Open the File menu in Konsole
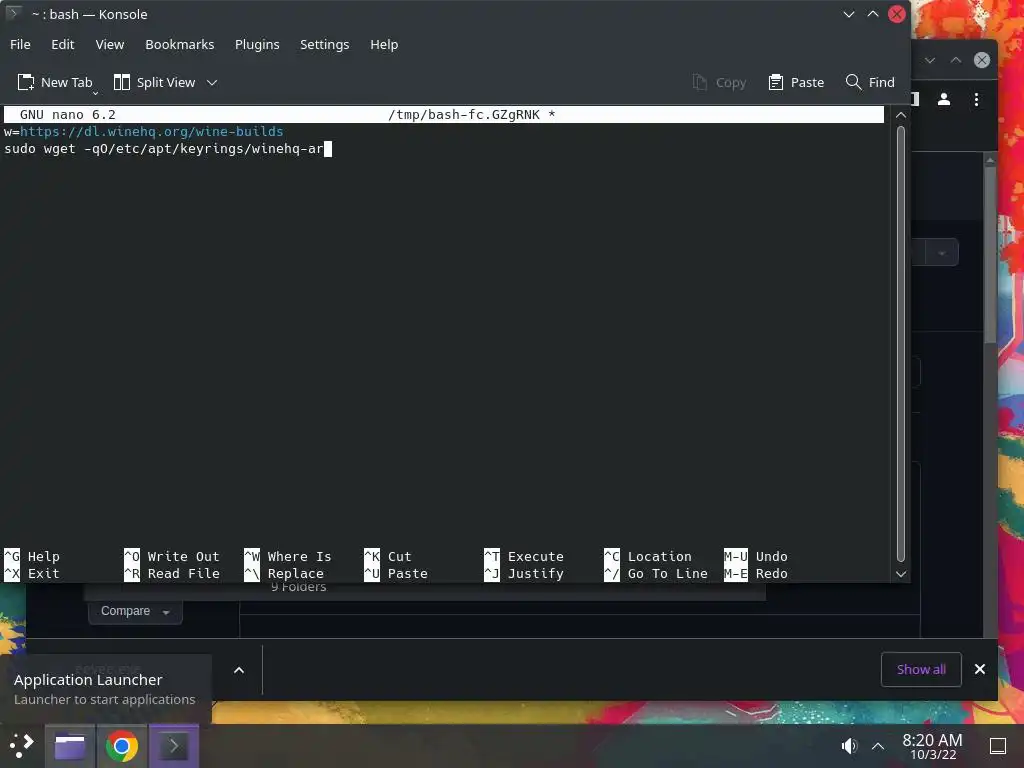This screenshot has width=1024, height=768. (x=20, y=44)
